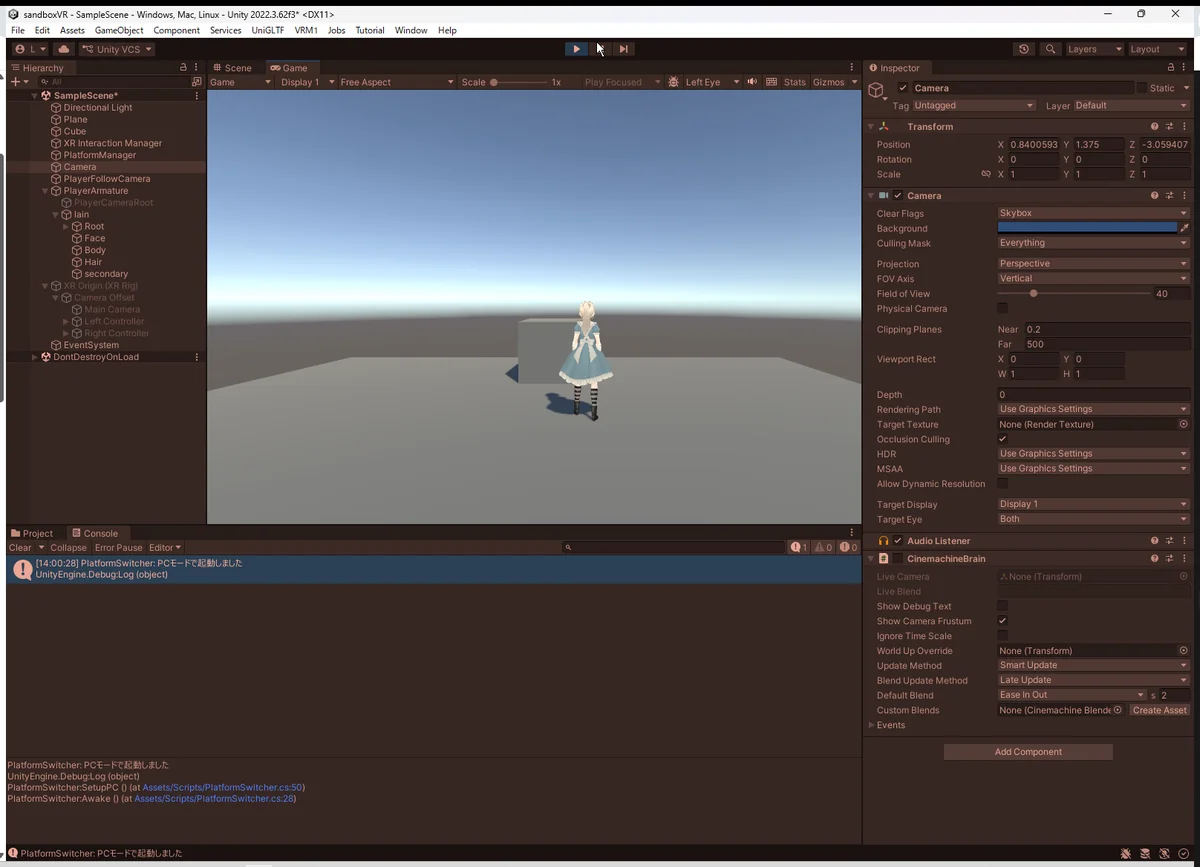
Task: Open the undo history icon
Action: tap(1023, 49)
